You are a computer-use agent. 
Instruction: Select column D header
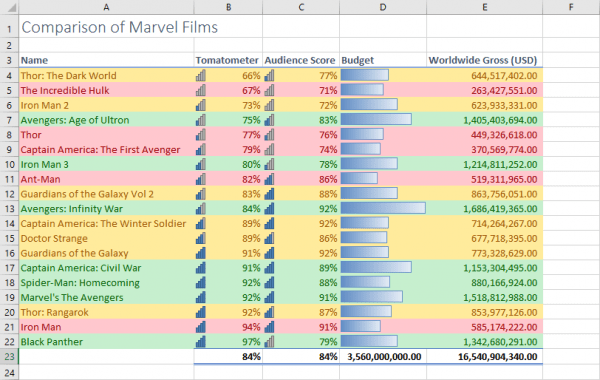(383, 7)
